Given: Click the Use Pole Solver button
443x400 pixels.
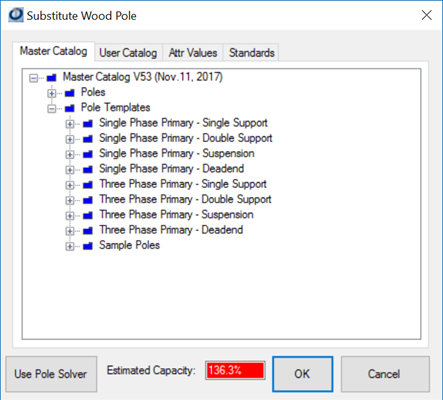Looking at the screenshot, I should [51, 374].
